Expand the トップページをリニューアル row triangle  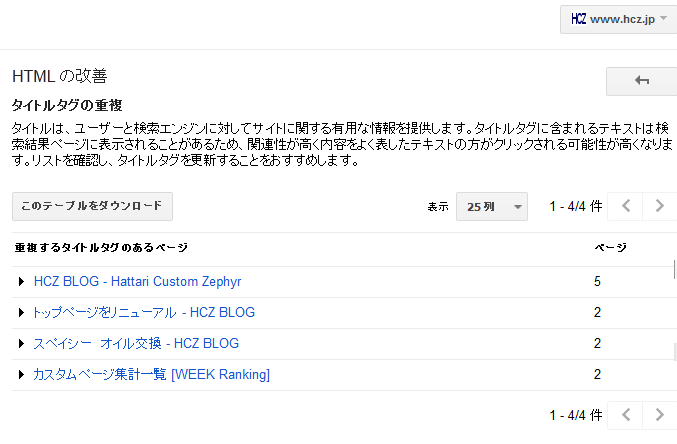[x=21, y=313]
